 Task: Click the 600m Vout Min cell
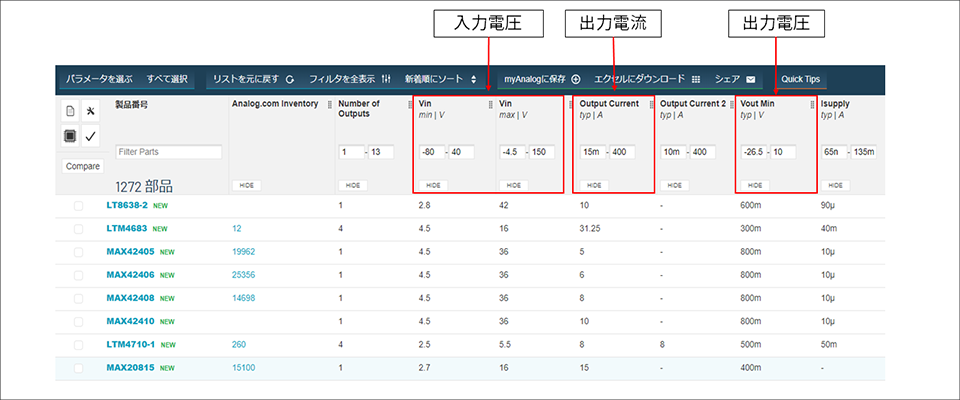click(750, 206)
